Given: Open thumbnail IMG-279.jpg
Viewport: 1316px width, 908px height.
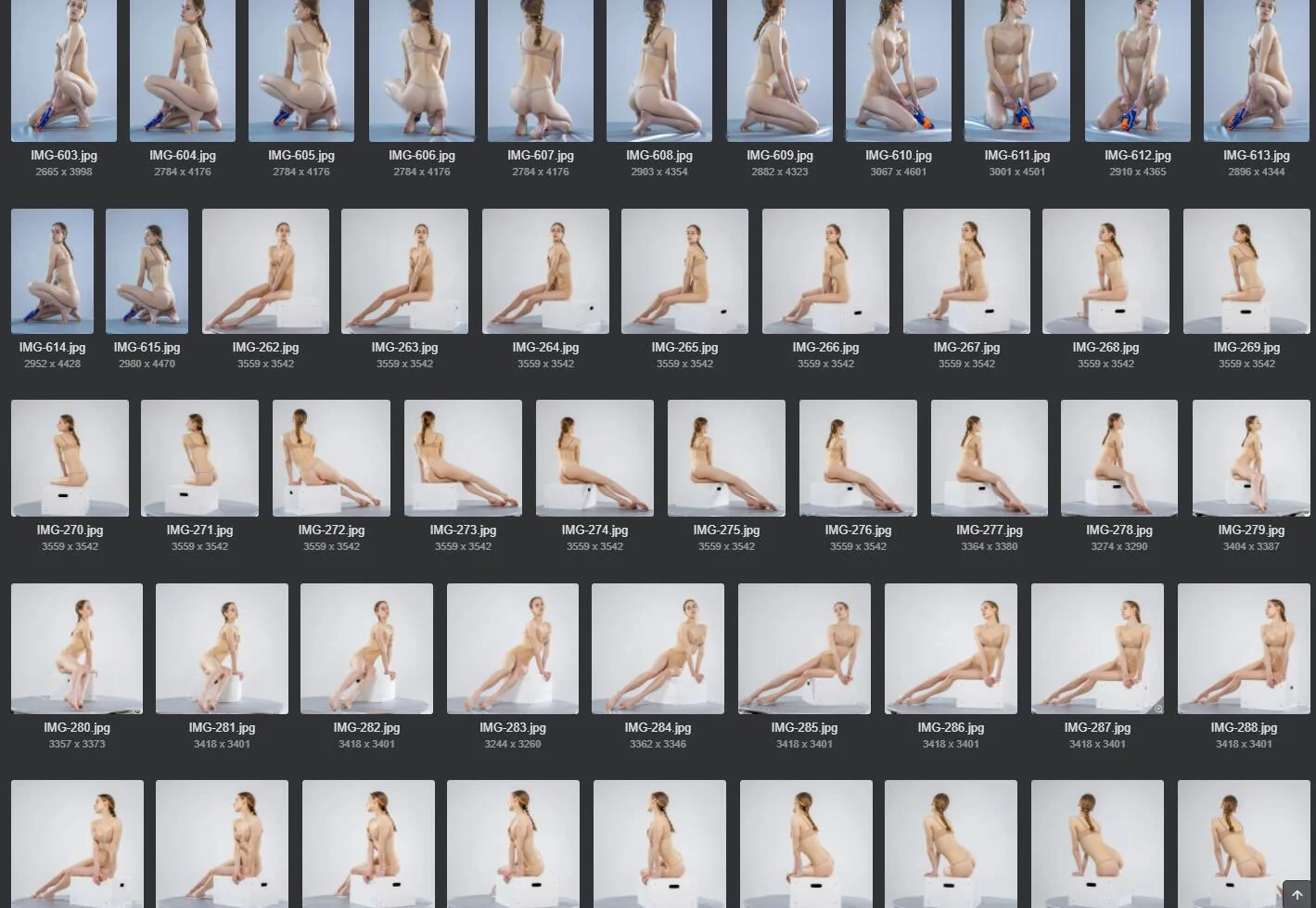Looking at the screenshot, I should [1251, 458].
